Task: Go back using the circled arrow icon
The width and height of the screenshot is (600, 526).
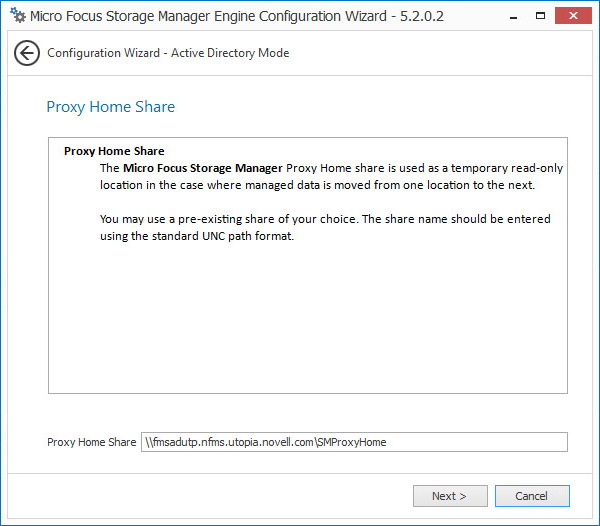Action: click(27, 53)
